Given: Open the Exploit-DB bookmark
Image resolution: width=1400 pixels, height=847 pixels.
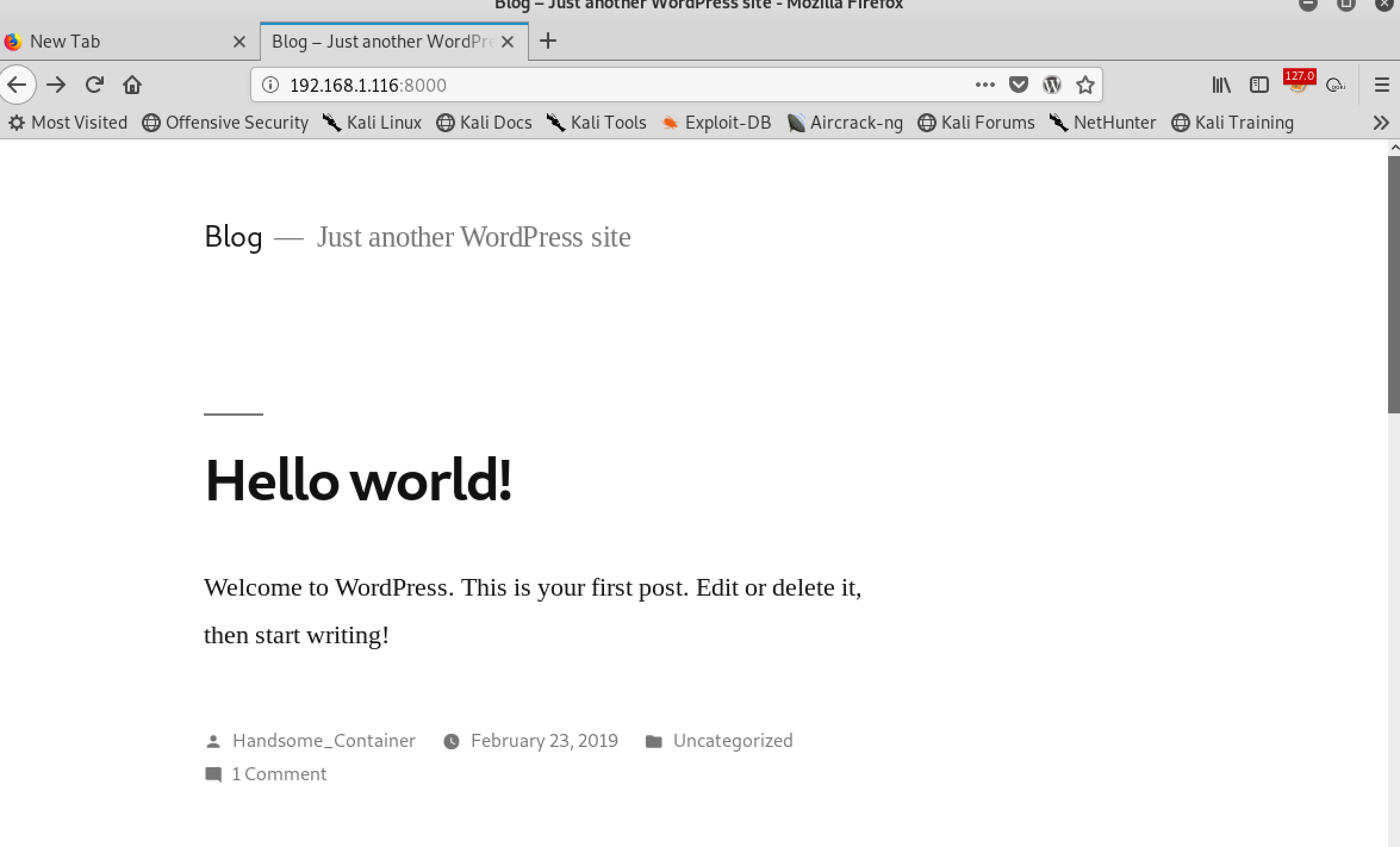Looking at the screenshot, I should tap(717, 123).
